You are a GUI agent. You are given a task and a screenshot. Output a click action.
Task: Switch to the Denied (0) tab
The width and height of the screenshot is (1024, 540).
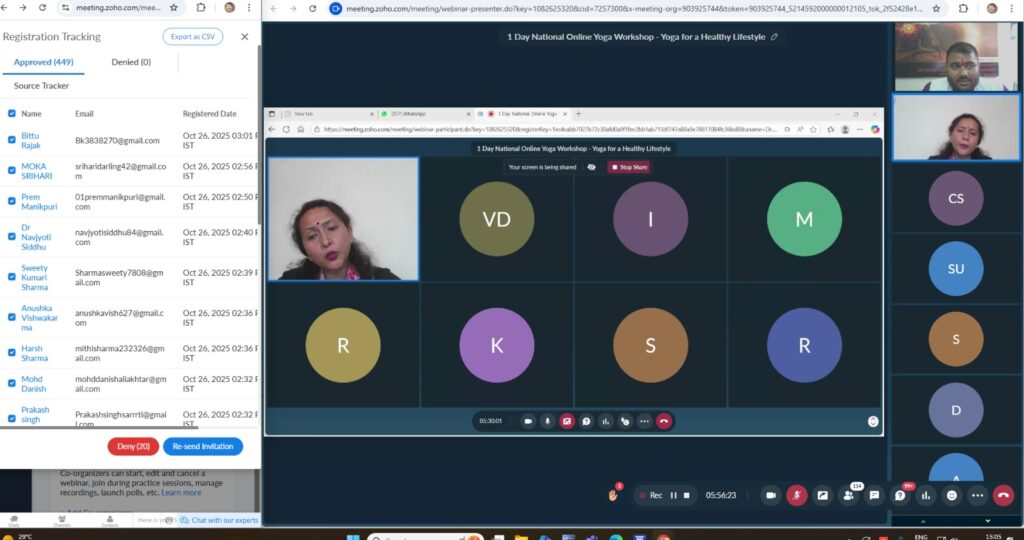pyautogui.click(x=131, y=62)
